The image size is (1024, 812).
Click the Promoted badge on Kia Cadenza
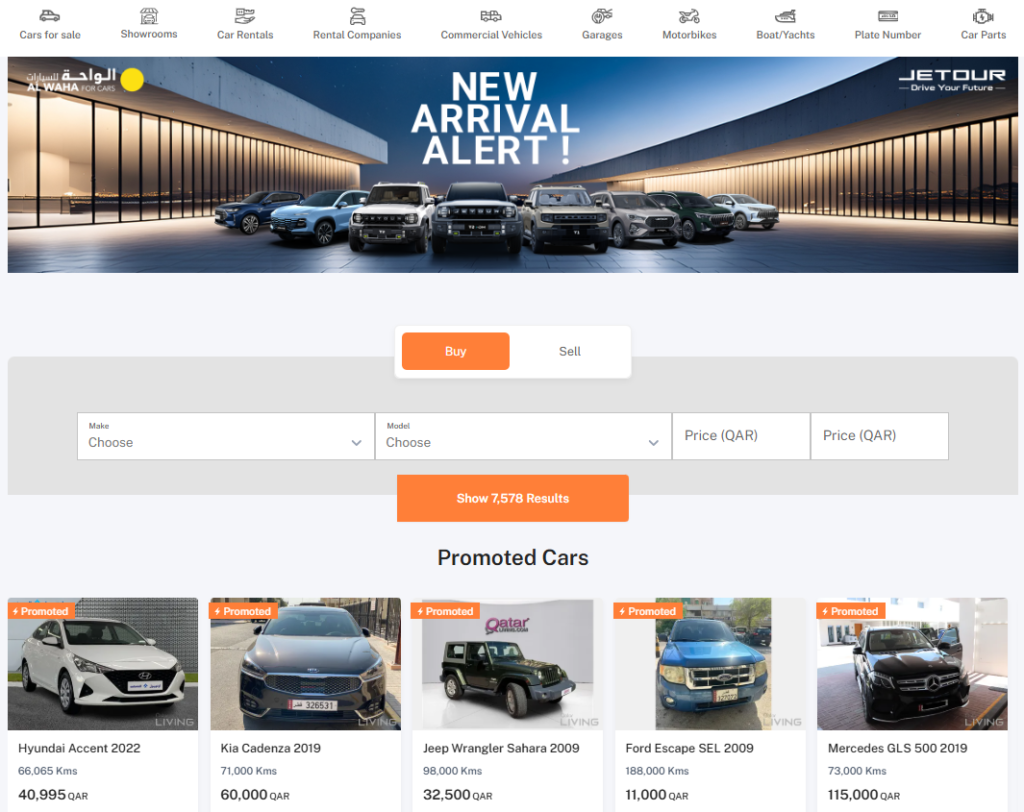244,611
